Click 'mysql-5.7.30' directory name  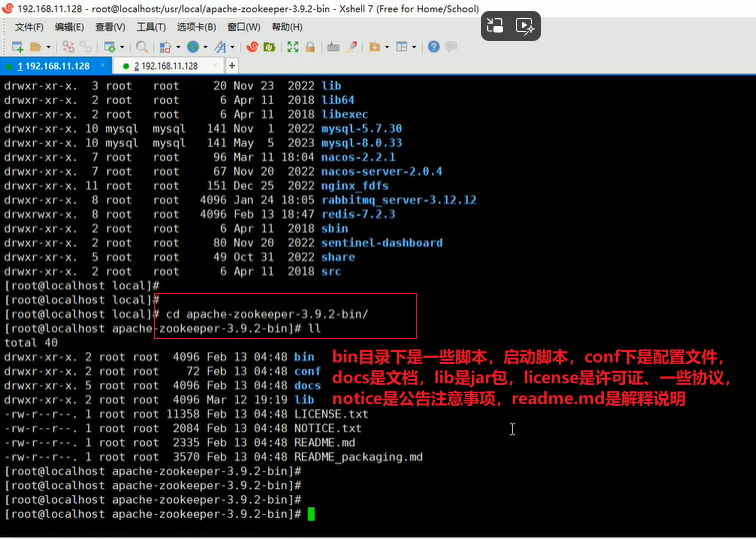click(362, 129)
